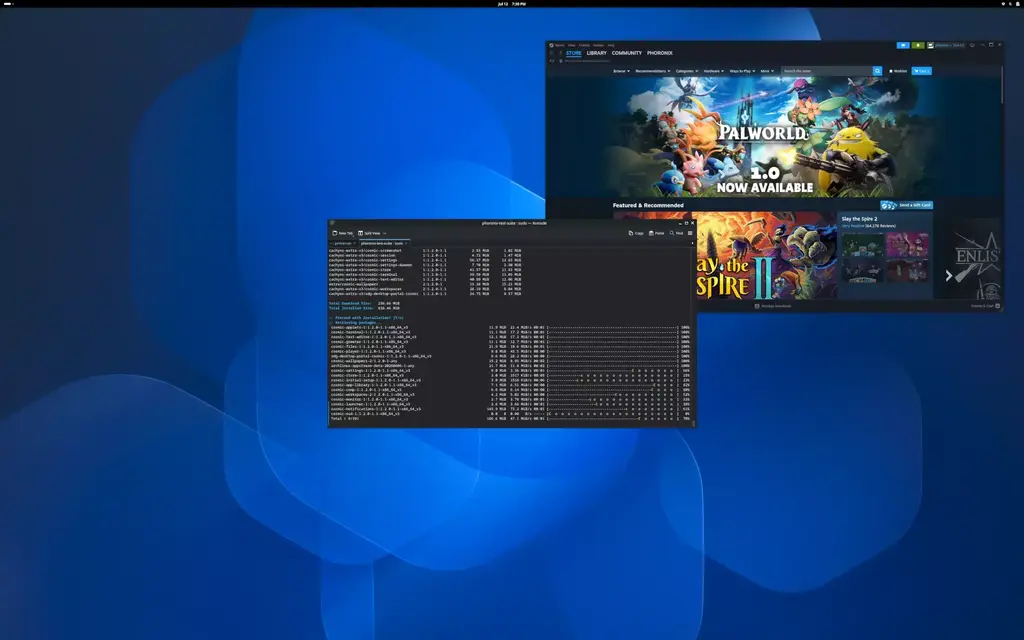The width and height of the screenshot is (1024, 640).
Task: Expand the Ways to Play dropdown
Action: point(743,71)
